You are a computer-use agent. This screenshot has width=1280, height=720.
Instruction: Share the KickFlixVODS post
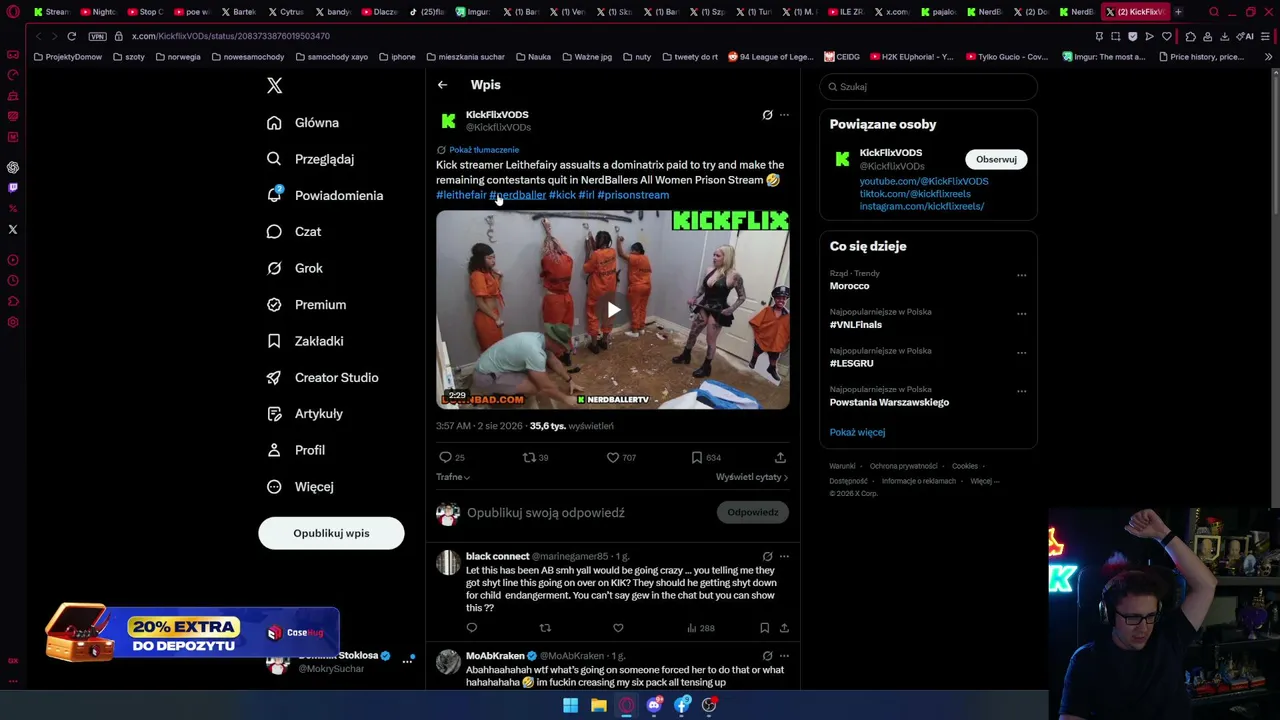click(780, 457)
